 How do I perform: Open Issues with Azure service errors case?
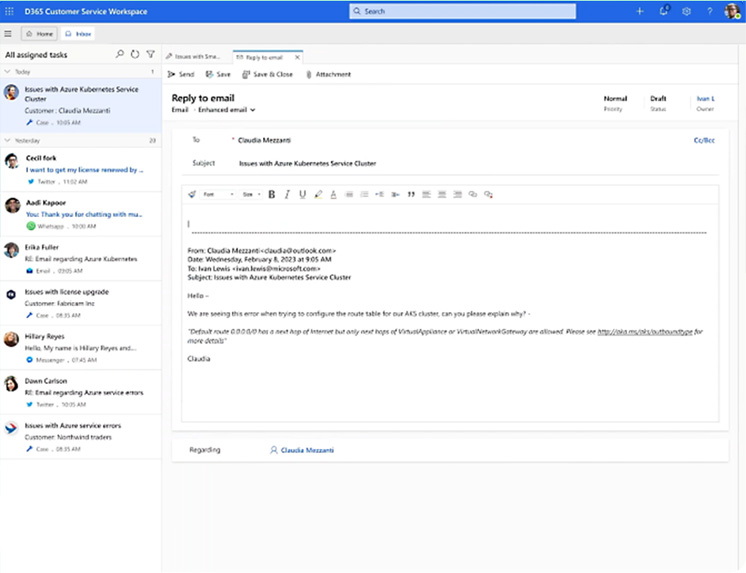81,437
